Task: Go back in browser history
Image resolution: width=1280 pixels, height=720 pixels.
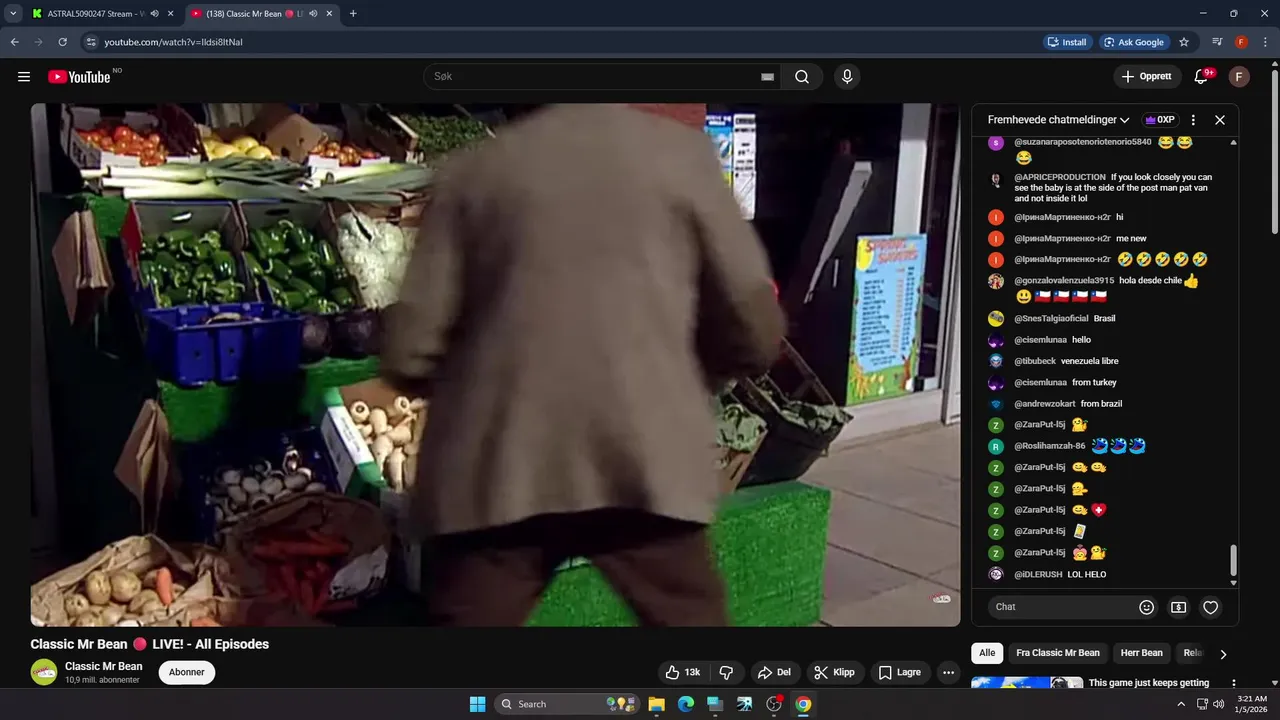Action: click(x=15, y=42)
